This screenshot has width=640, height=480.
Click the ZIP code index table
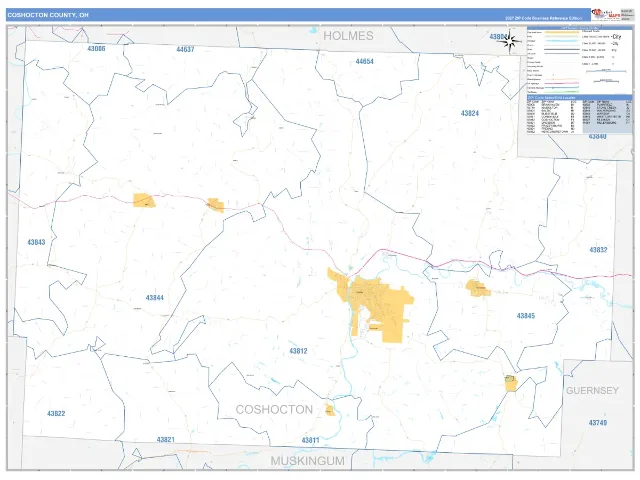[x=579, y=115]
